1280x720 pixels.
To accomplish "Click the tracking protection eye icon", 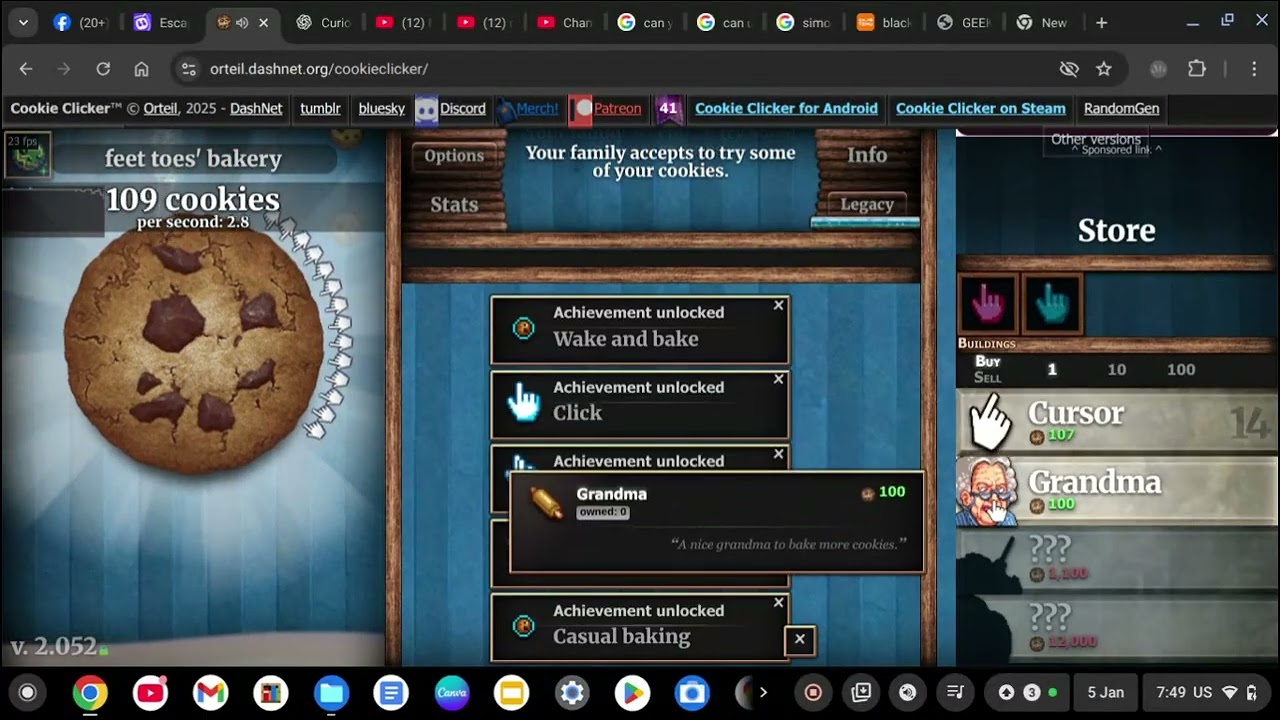I will click(x=1069, y=69).
